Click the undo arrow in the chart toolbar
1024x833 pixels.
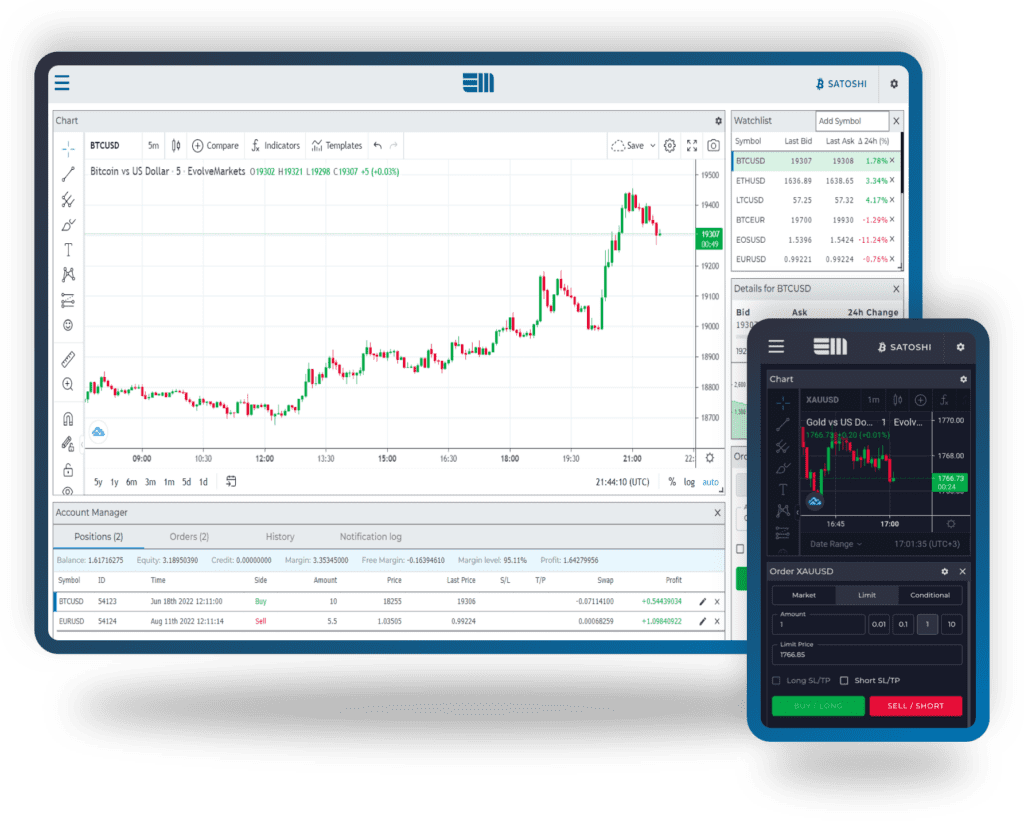click(x=377, y=145)
